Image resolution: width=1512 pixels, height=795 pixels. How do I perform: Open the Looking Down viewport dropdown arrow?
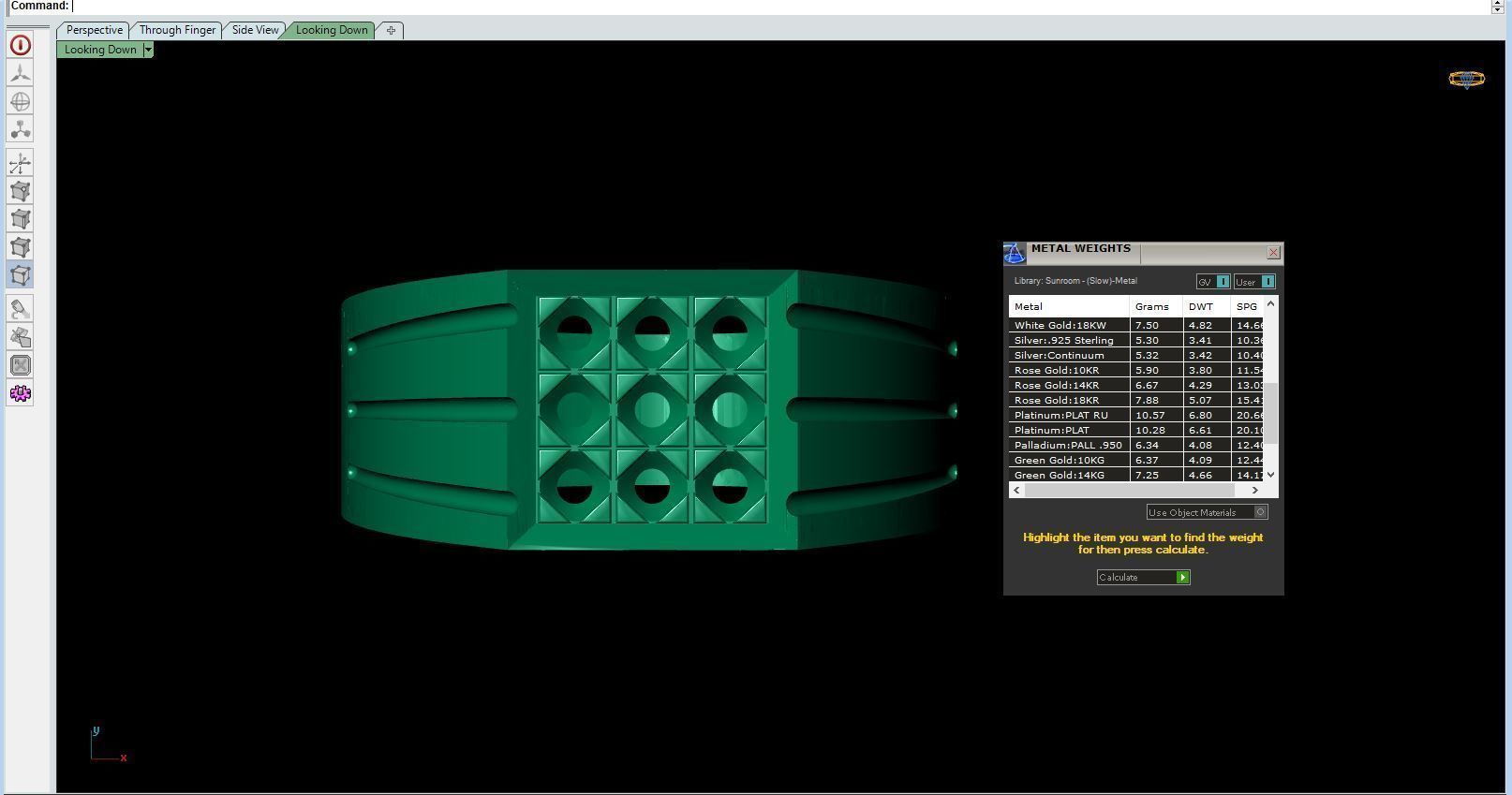tap(148, 50)
